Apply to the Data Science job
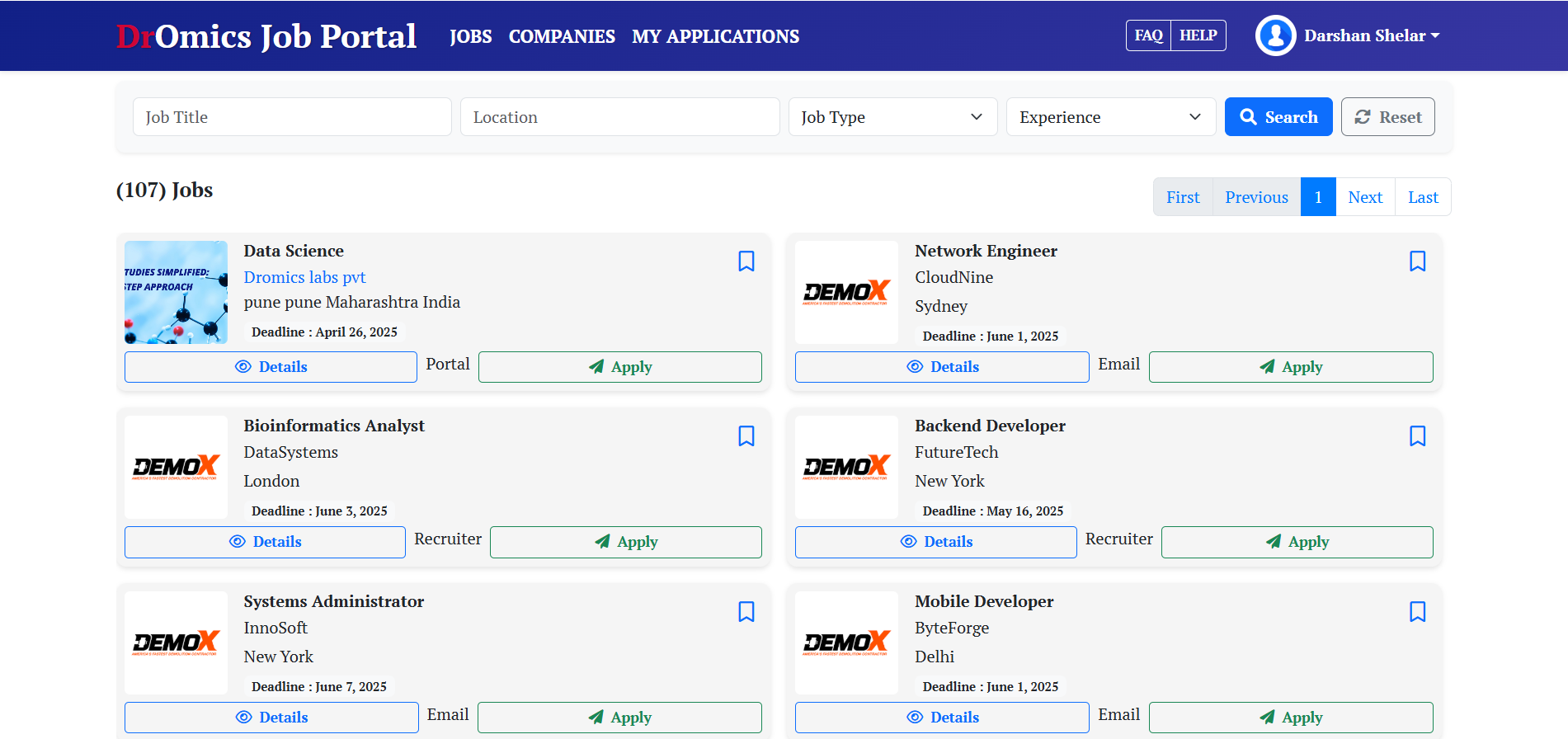Screen dimensions: 1568x739 pos(619,367)
